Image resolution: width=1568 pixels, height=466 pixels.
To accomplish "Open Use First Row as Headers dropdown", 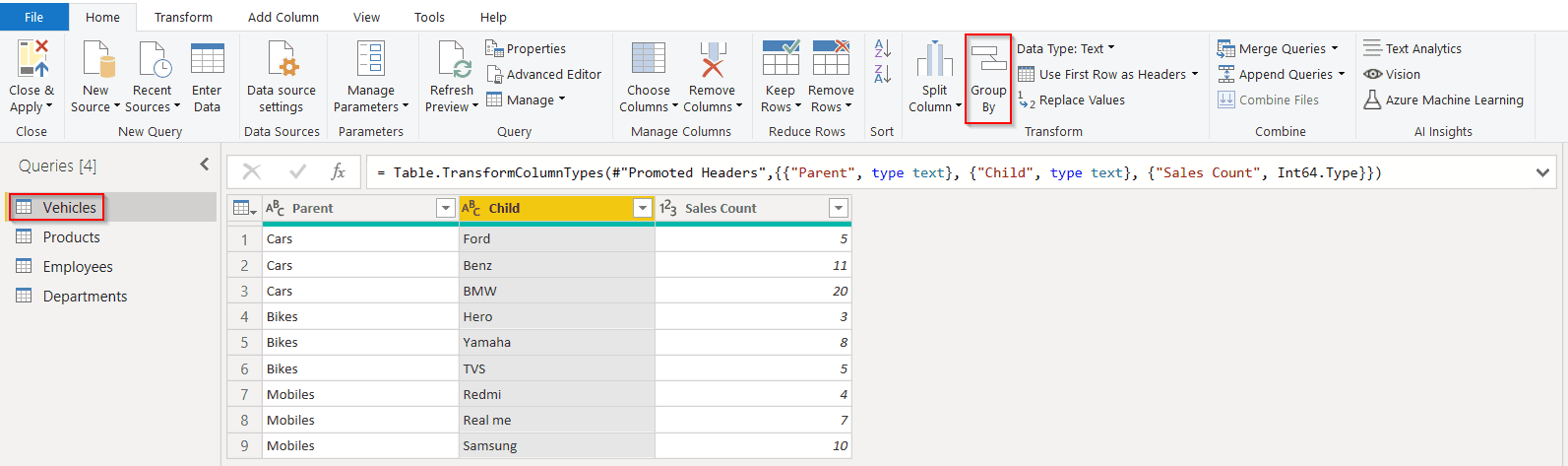I will pos(1107,74).
